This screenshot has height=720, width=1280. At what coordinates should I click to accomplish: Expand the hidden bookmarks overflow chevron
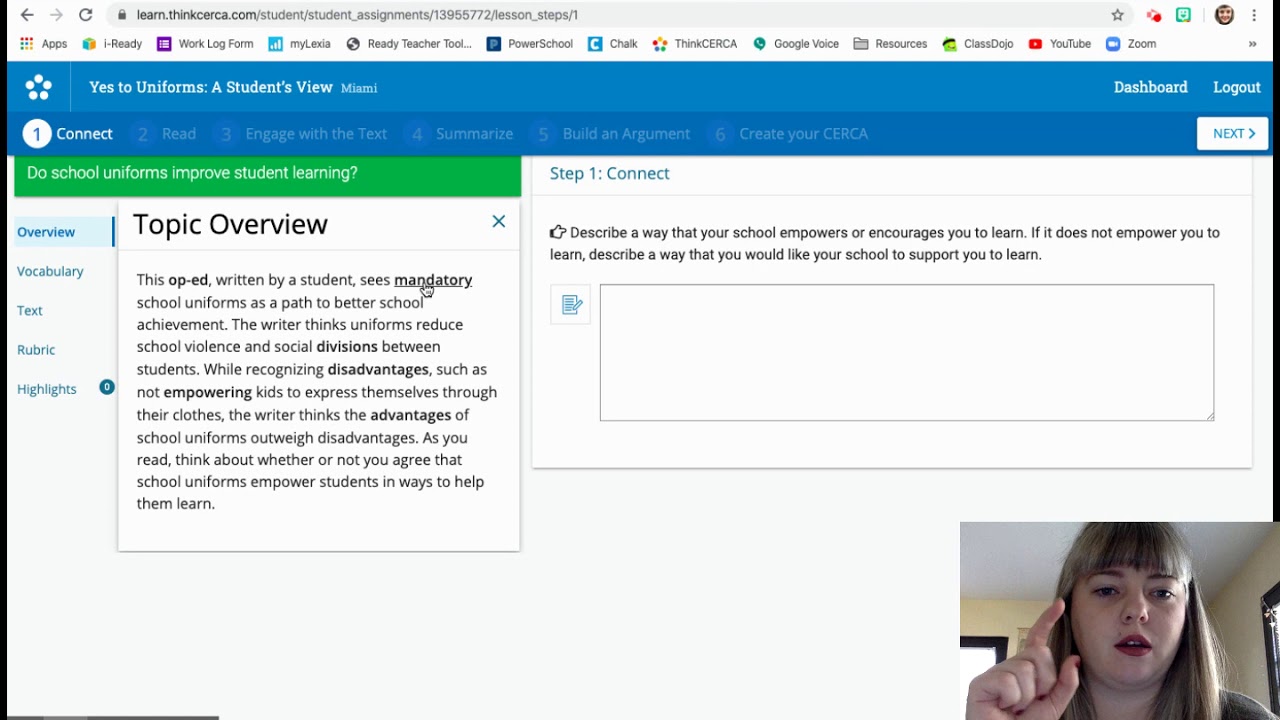tap(1252, 44)
